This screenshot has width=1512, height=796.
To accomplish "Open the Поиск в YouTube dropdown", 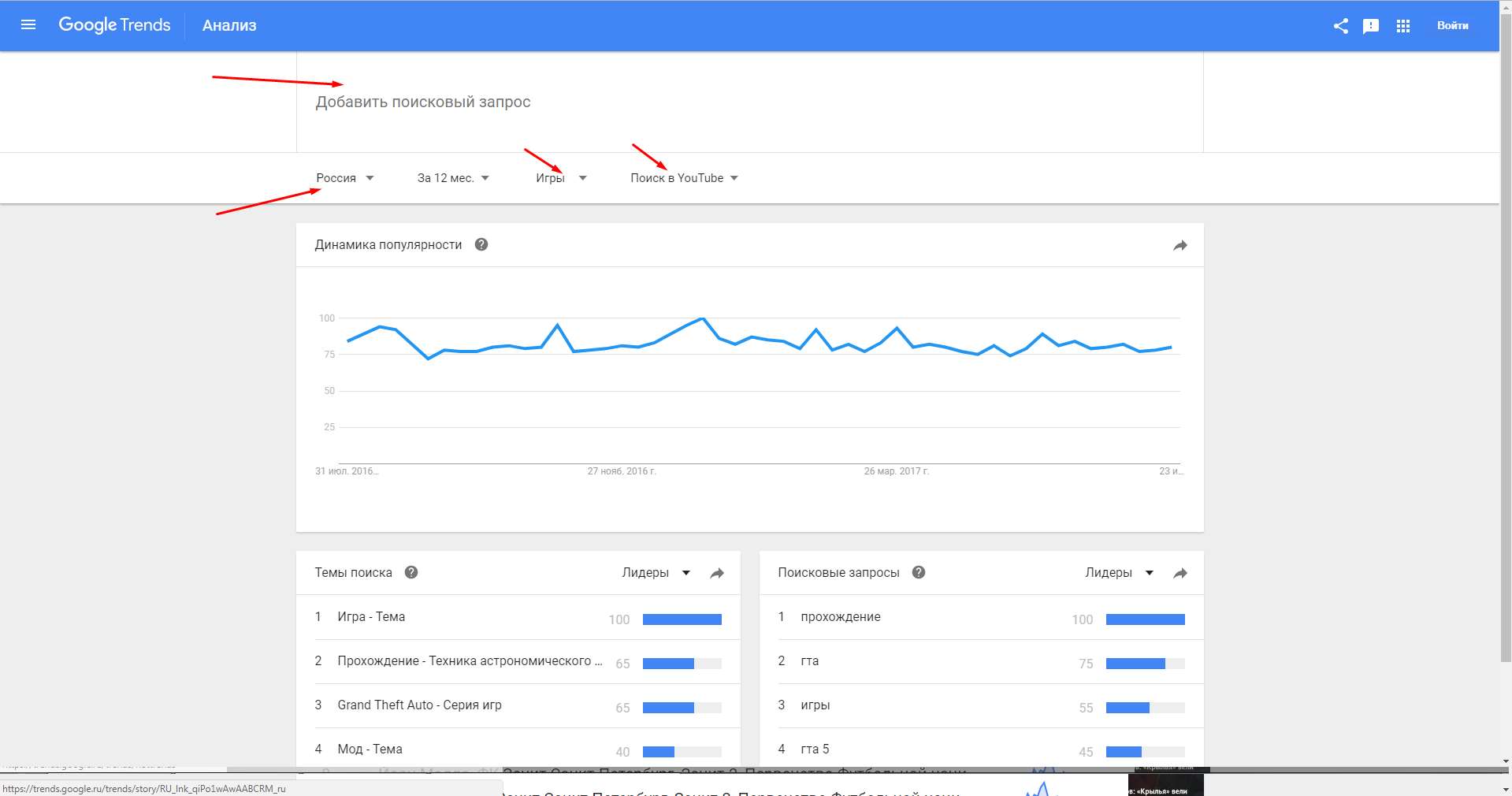I will [x=684, y=178].
